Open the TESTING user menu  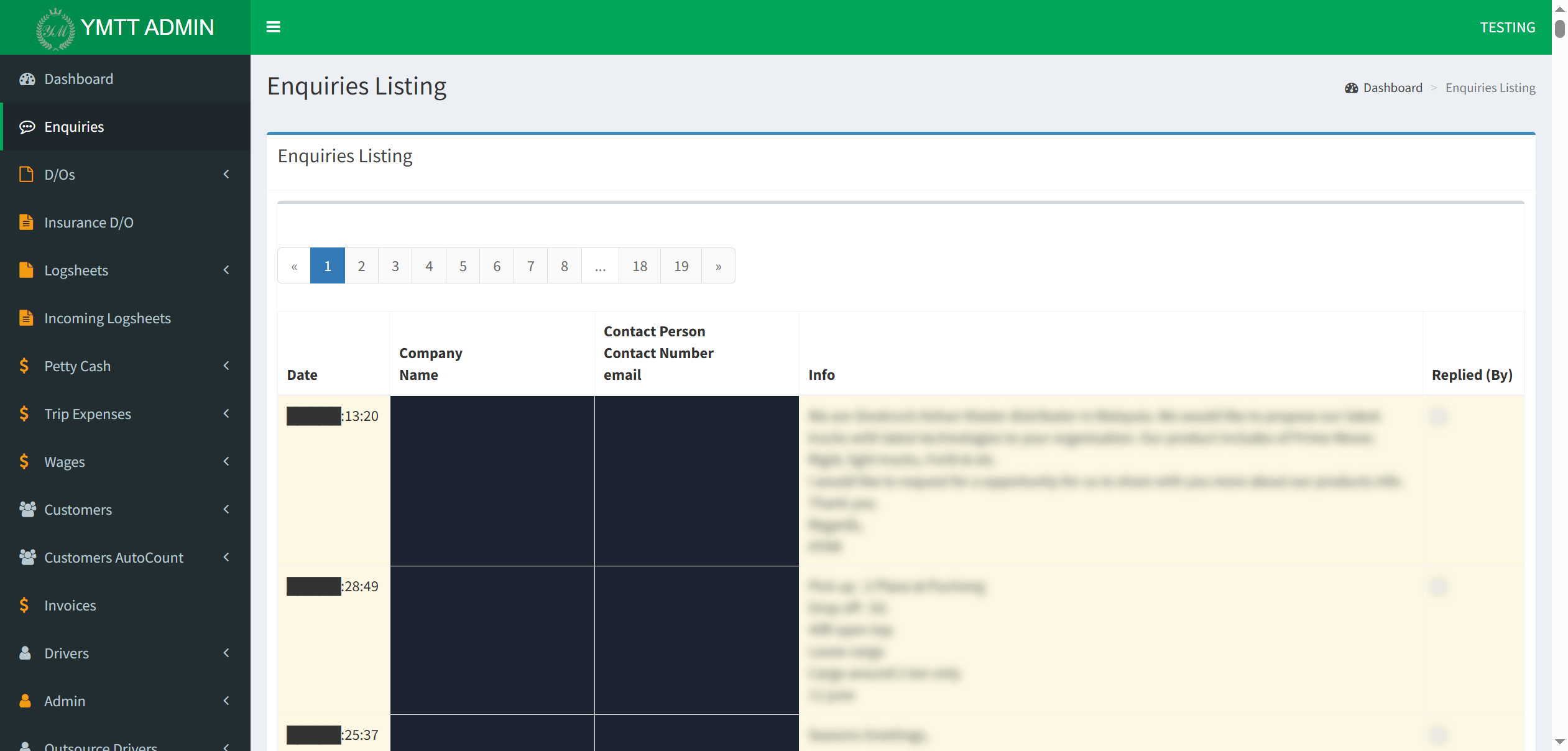pos(1507,27)
